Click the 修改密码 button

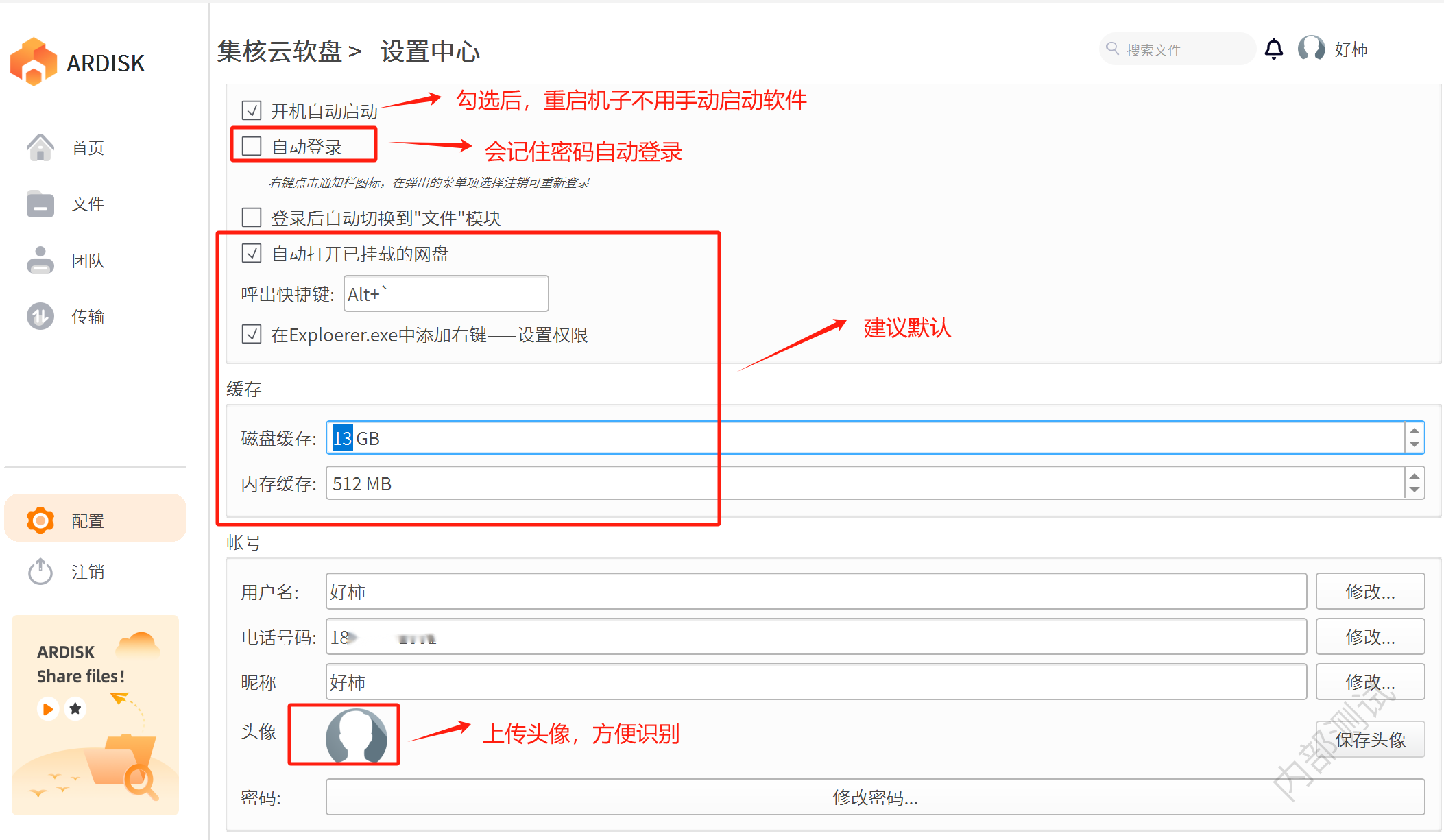tap(874, 797)
